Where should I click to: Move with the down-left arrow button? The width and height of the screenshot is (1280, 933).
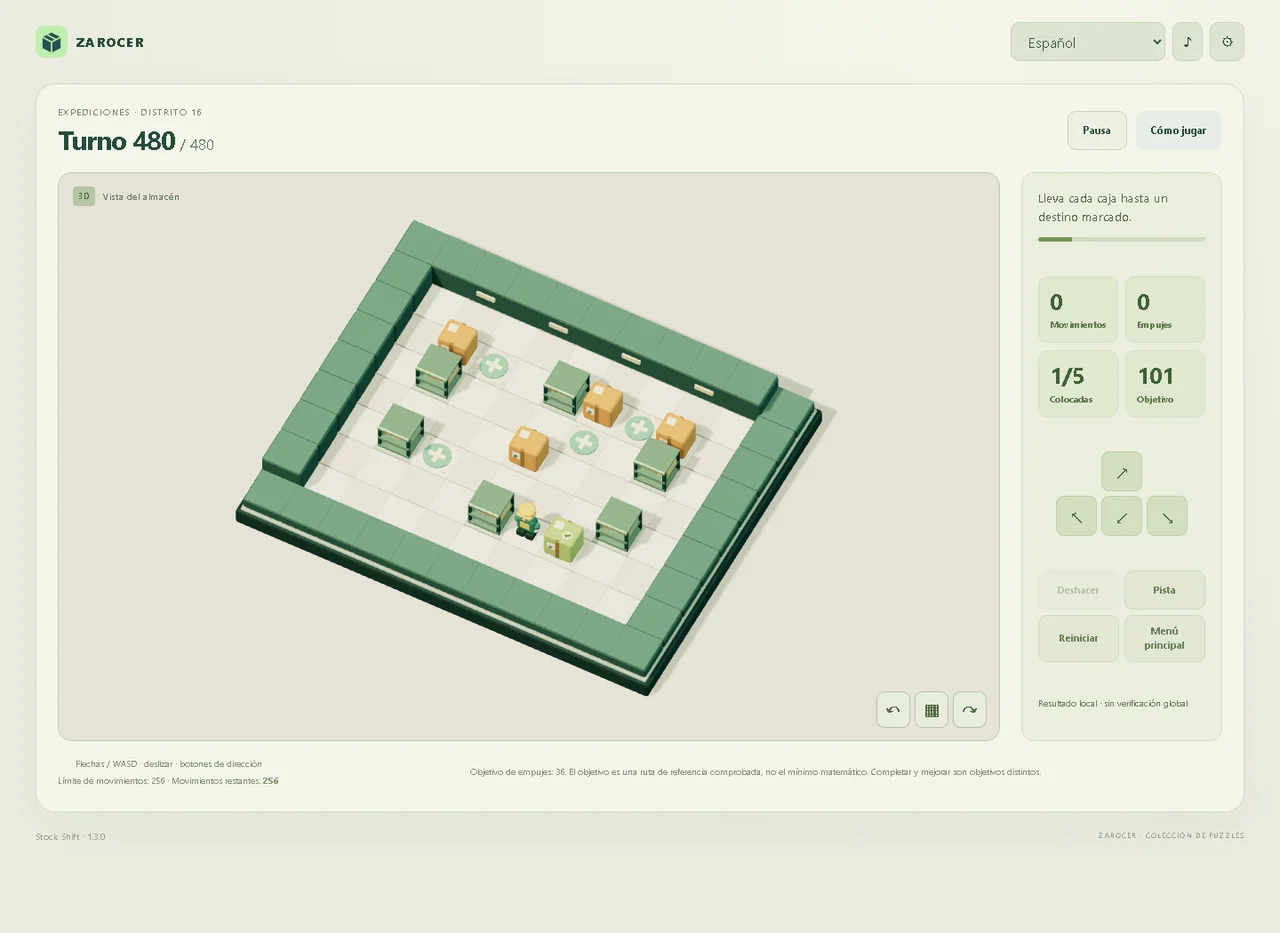[x=1121, y=516]
